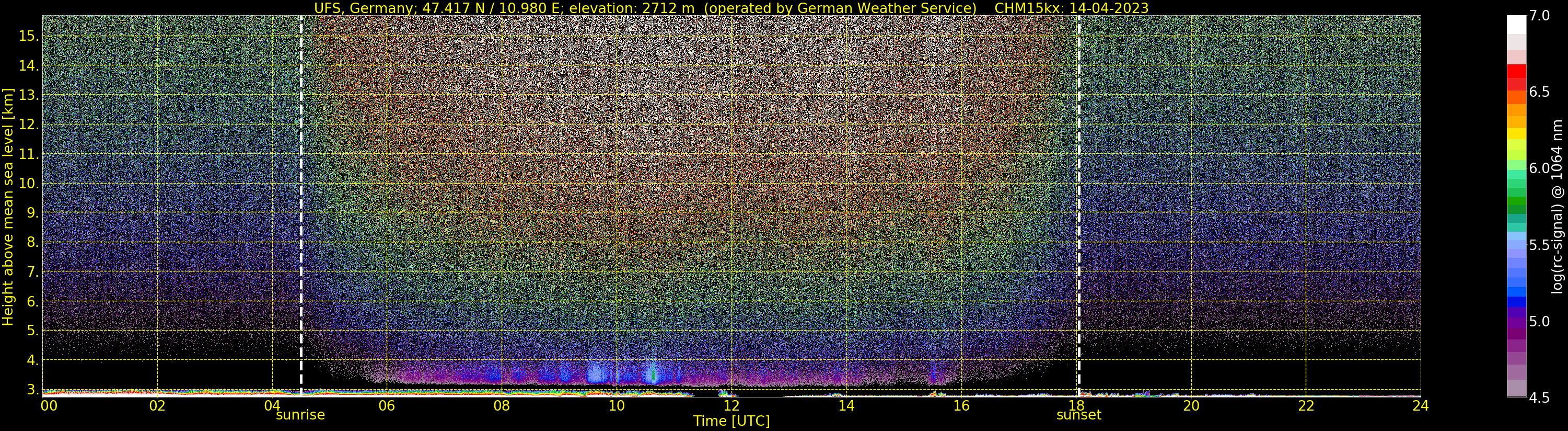This screenshot has height=431, width=1568.
Task: Click the 08 time tick label
Action: [x=501, y=406]
